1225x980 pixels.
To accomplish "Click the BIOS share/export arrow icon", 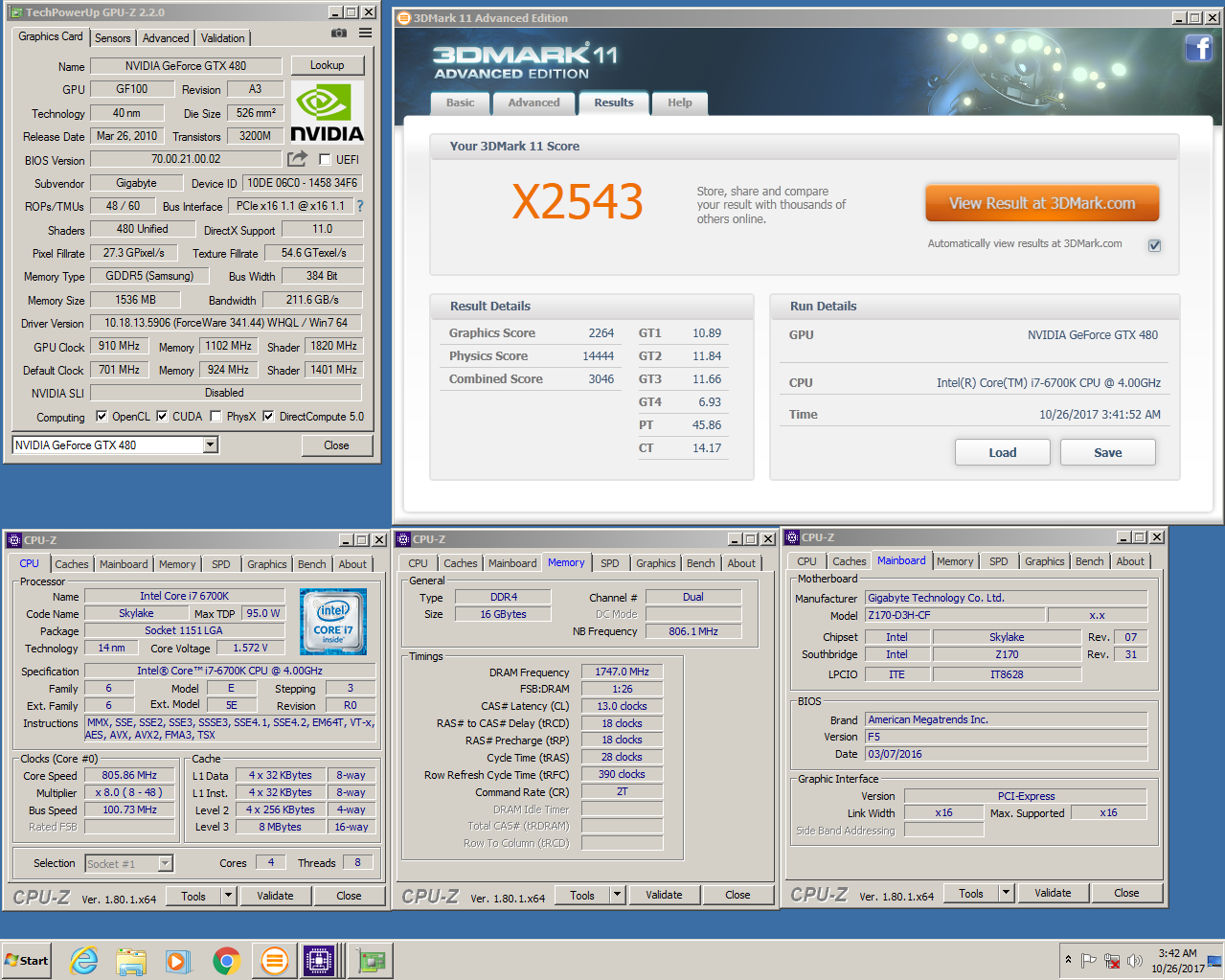I will [298, 158].
